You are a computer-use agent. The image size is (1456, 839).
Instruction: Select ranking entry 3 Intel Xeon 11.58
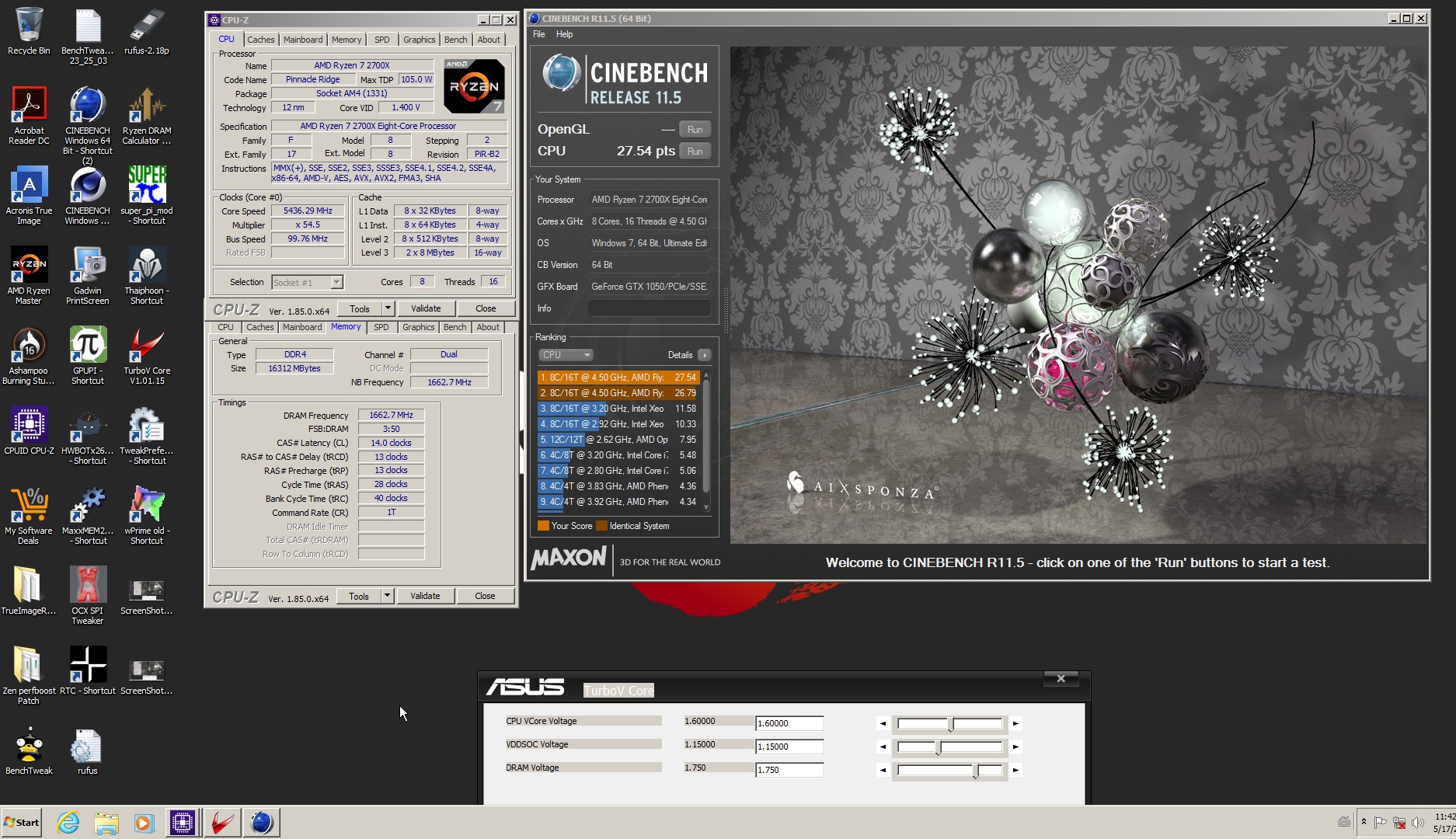[x=618, y=409]
